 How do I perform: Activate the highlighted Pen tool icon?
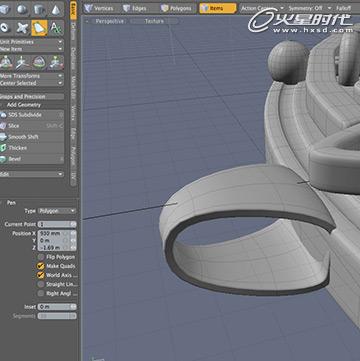click(x=39, y=28)
